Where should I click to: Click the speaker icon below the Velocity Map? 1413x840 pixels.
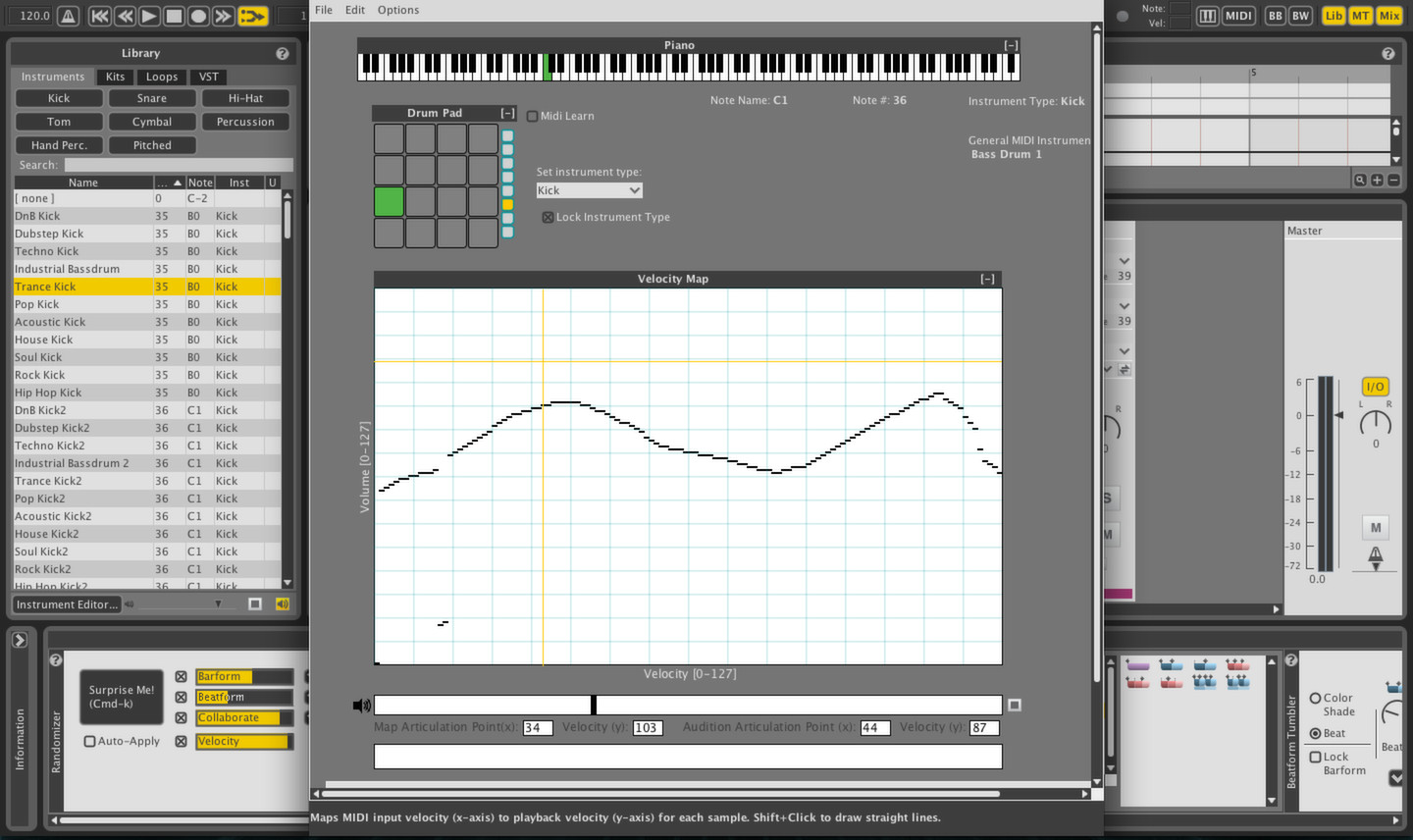361,704
